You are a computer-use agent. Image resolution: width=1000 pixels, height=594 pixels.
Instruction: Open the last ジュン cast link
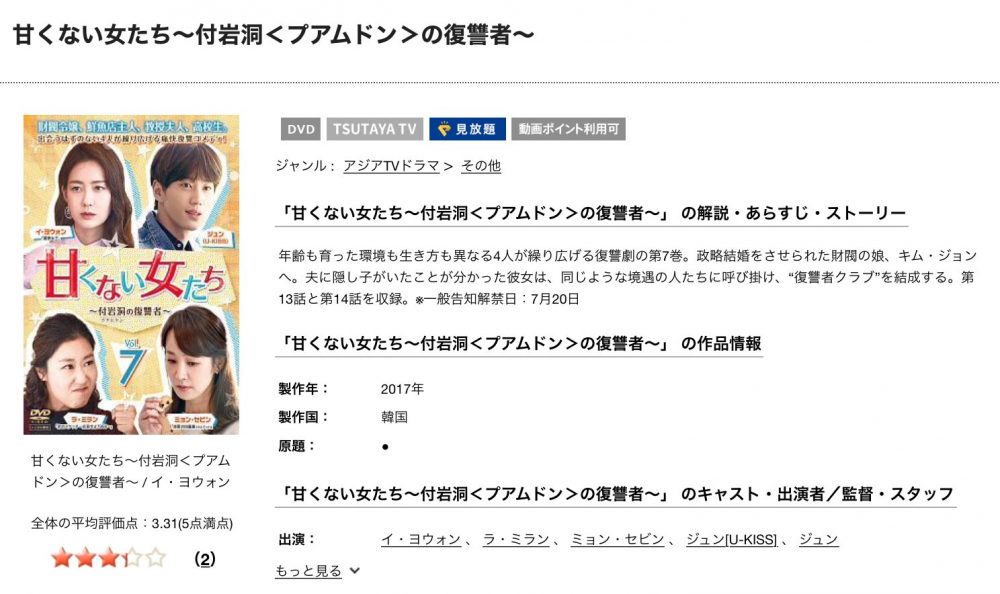point(819,540)
